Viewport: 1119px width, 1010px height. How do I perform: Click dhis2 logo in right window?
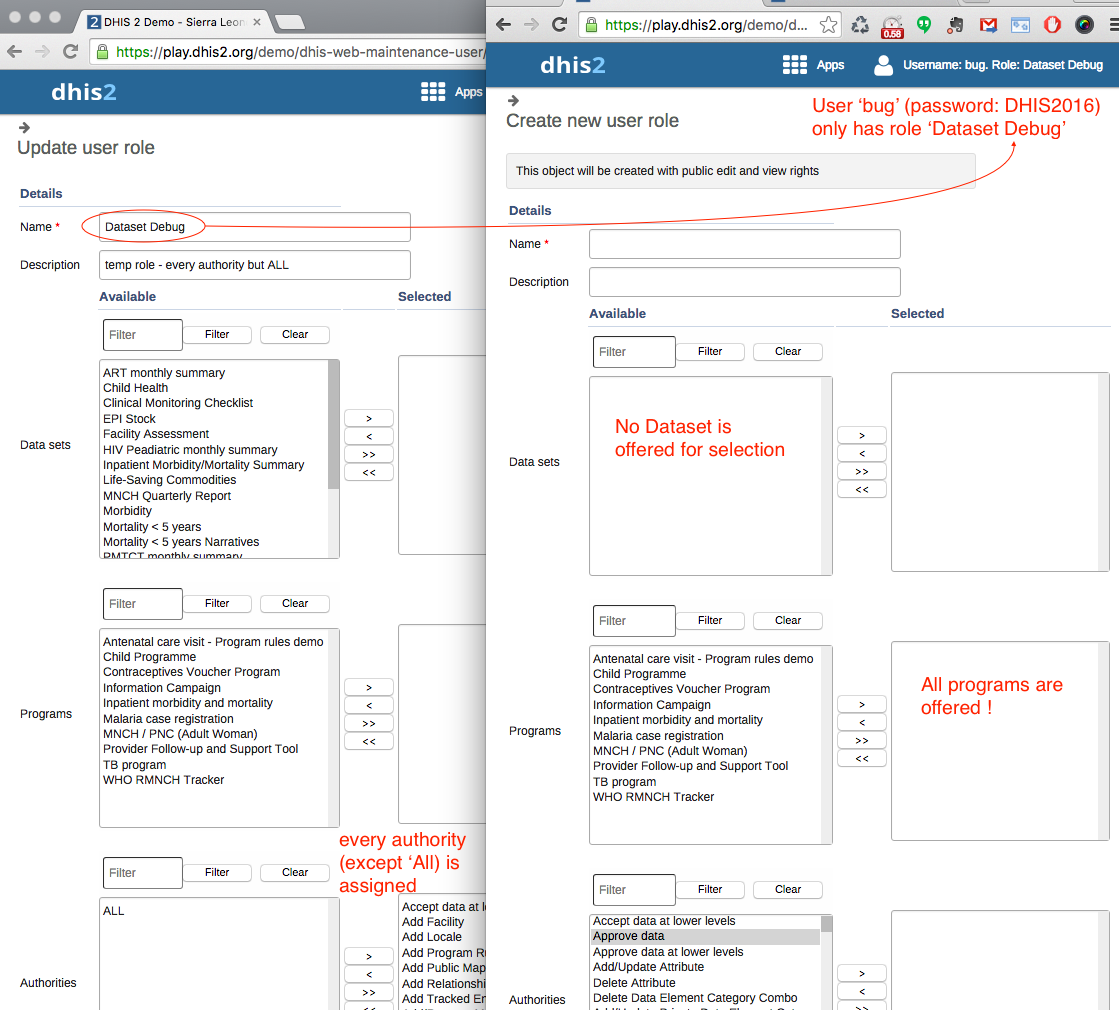pyautogui.click(x=573, y=65)
